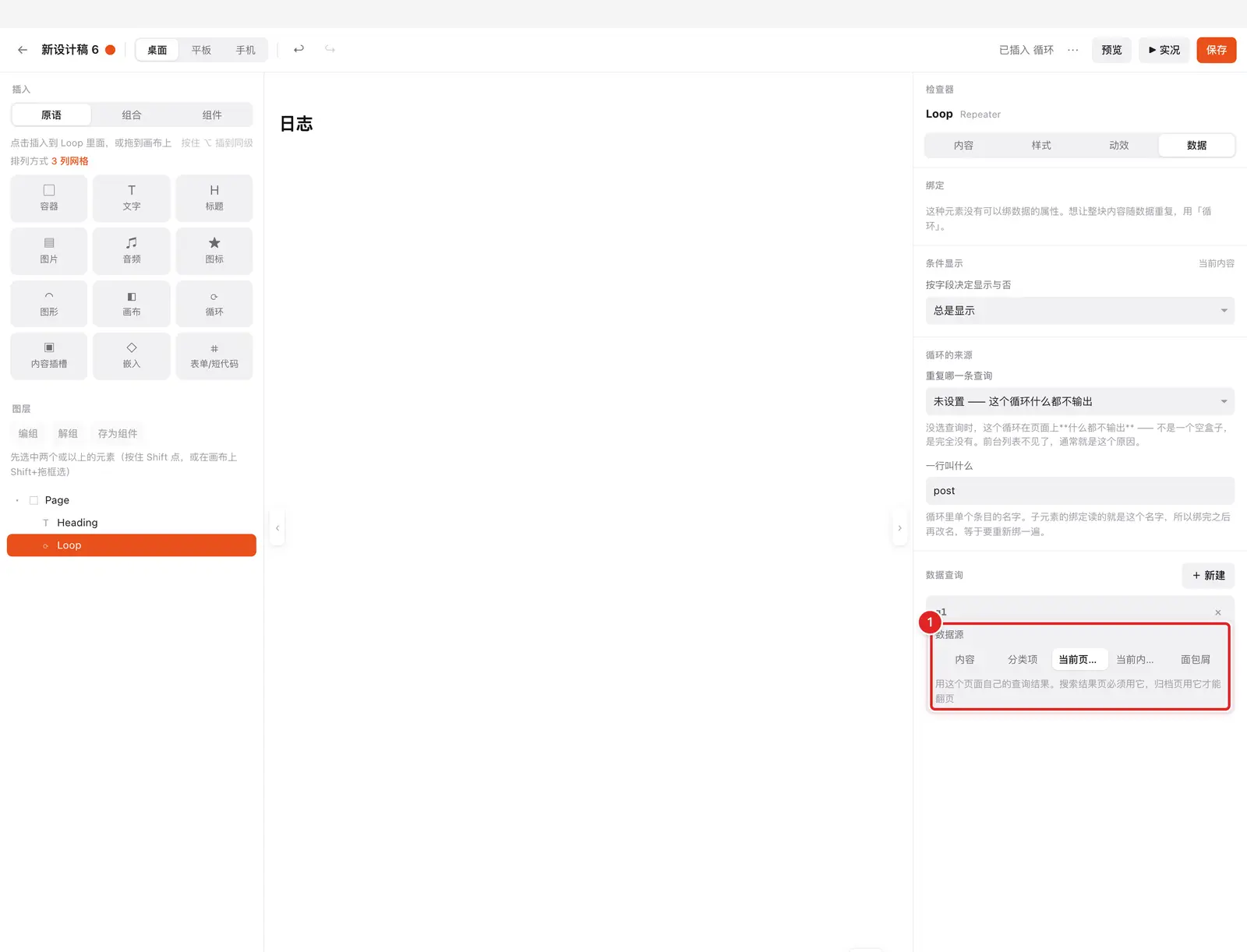The image size is (1247, 952).
Task: Click the 保存 save button
Action: (x=1217, y=50)
